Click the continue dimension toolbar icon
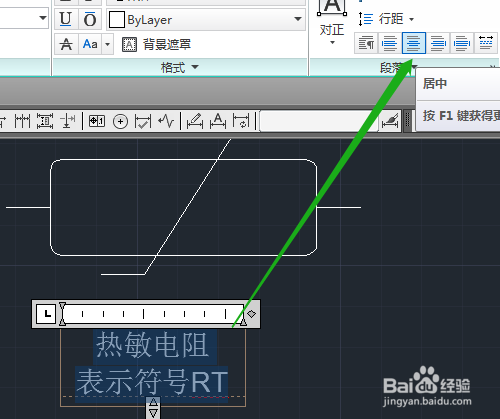Image resolution: width=500 pixels, height=419 pixels. [x=22, y=121]
